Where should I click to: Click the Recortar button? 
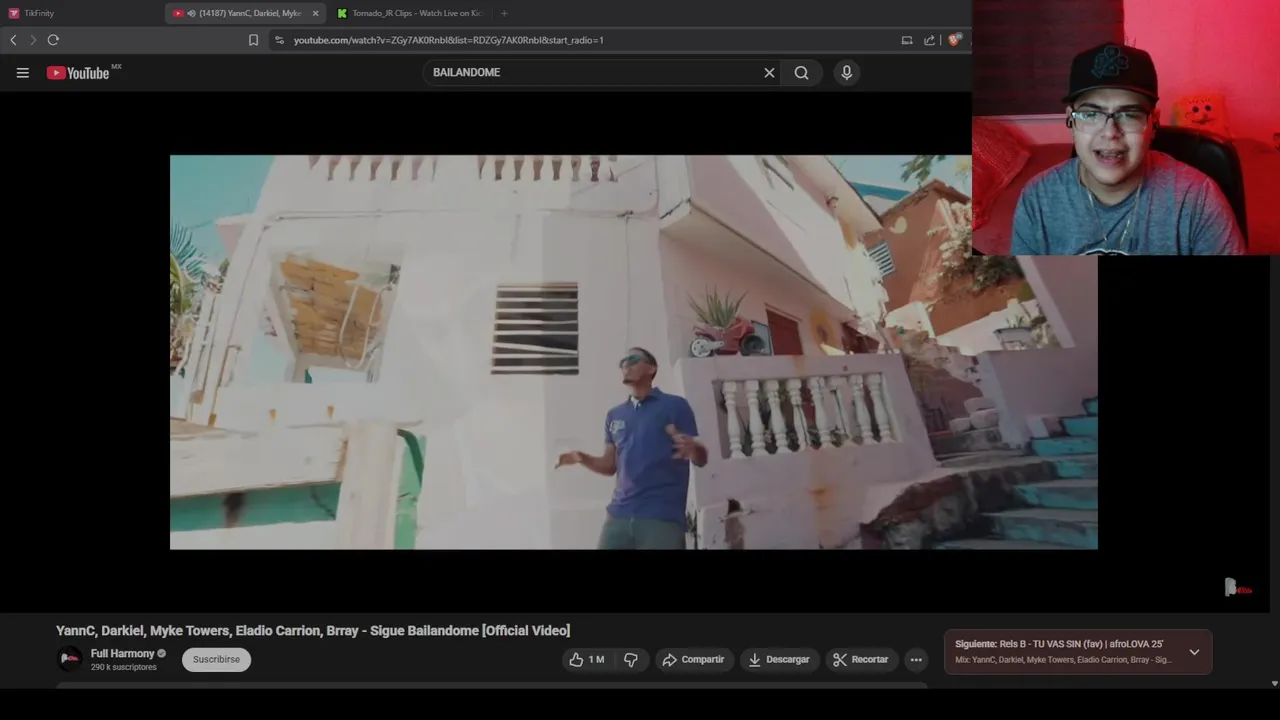862,659
